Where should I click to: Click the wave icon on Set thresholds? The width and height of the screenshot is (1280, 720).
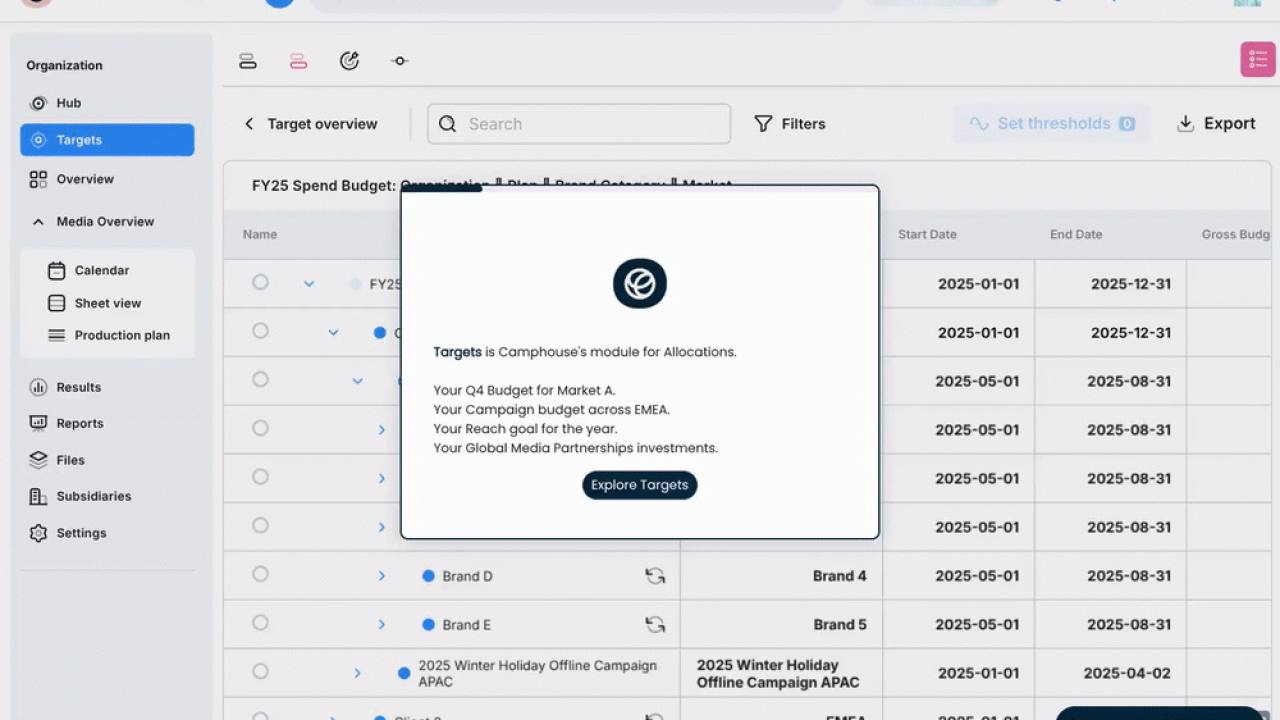pyautogui.click(x=979, y=124)
